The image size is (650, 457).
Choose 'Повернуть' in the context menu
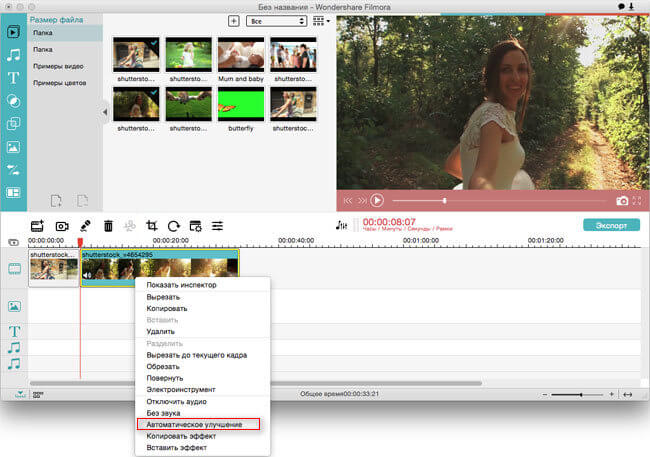point(203,378)
